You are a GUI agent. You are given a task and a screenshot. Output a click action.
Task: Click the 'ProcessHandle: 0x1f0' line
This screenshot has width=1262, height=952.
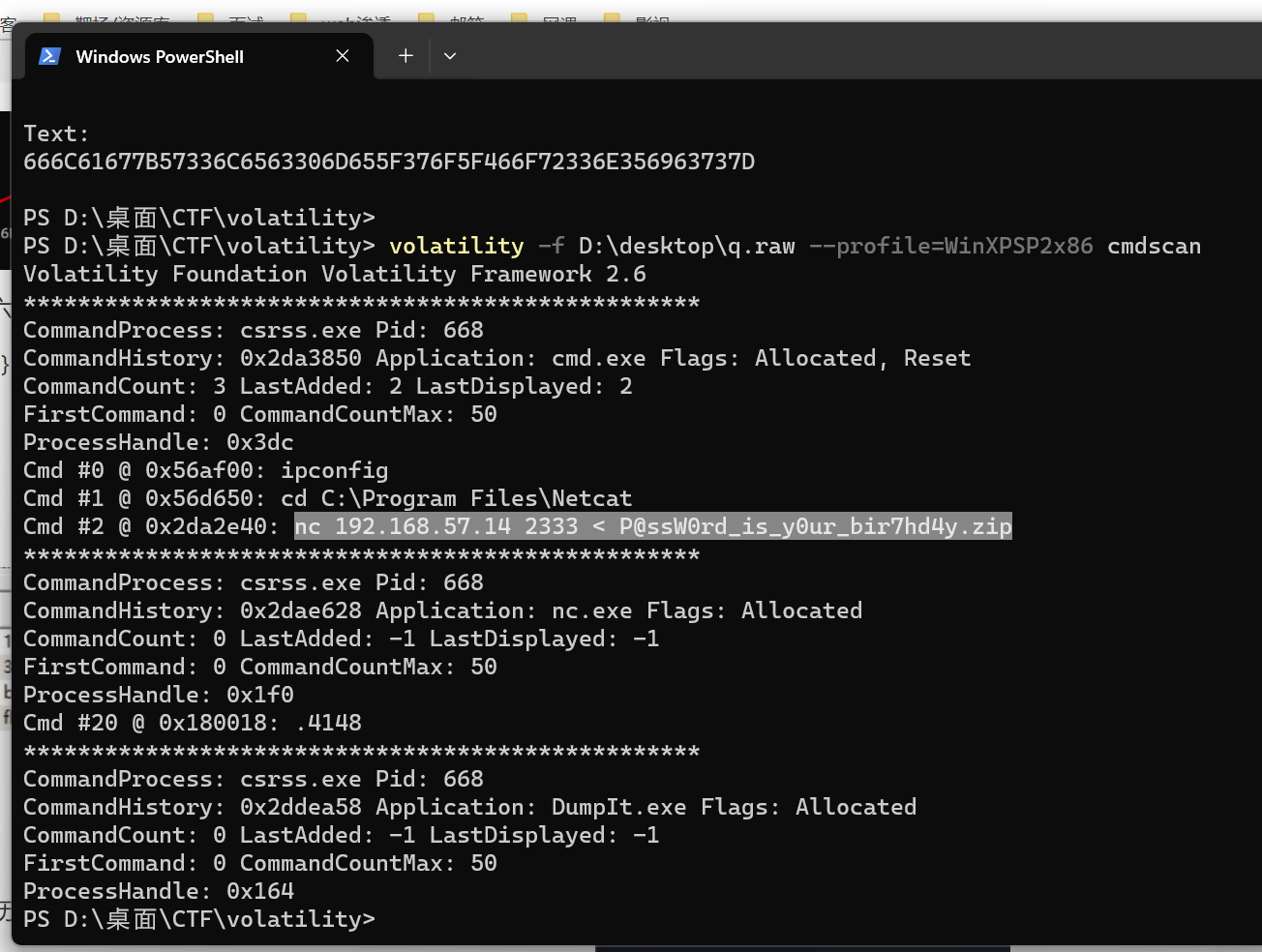tap(159, 695)
